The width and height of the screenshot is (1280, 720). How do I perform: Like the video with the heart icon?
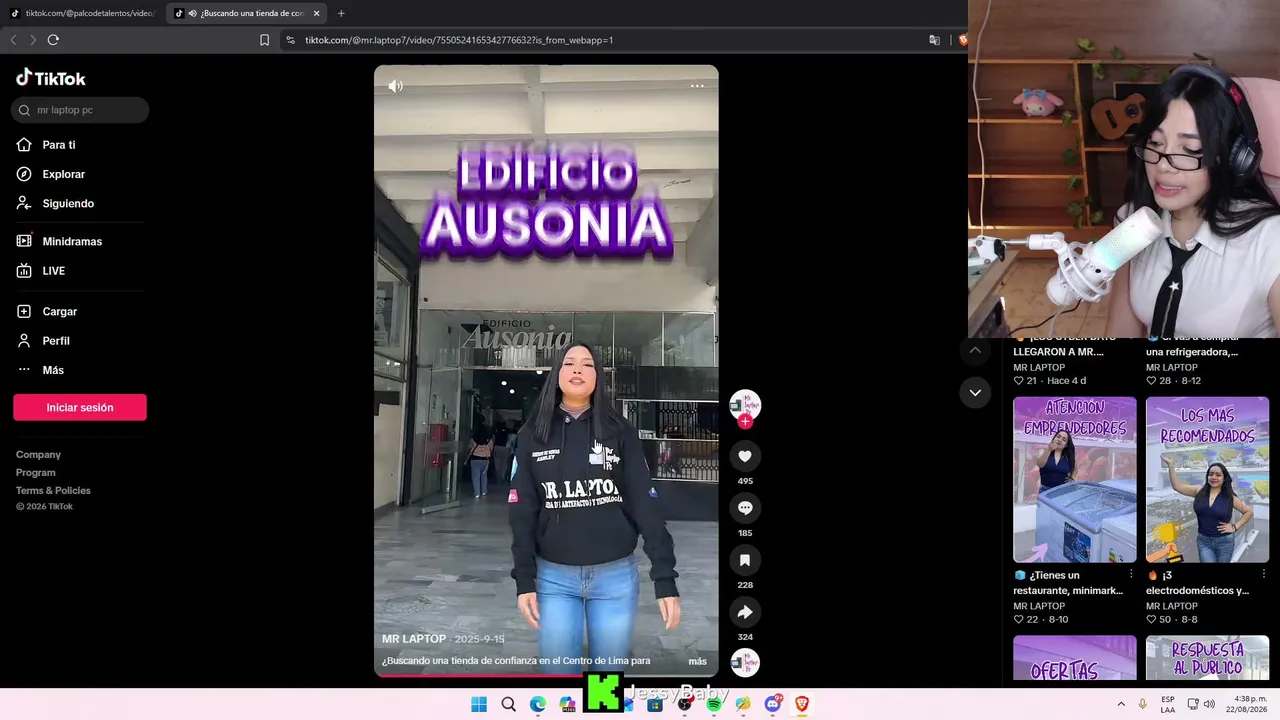pyautogui.click(x=745, y=456)
